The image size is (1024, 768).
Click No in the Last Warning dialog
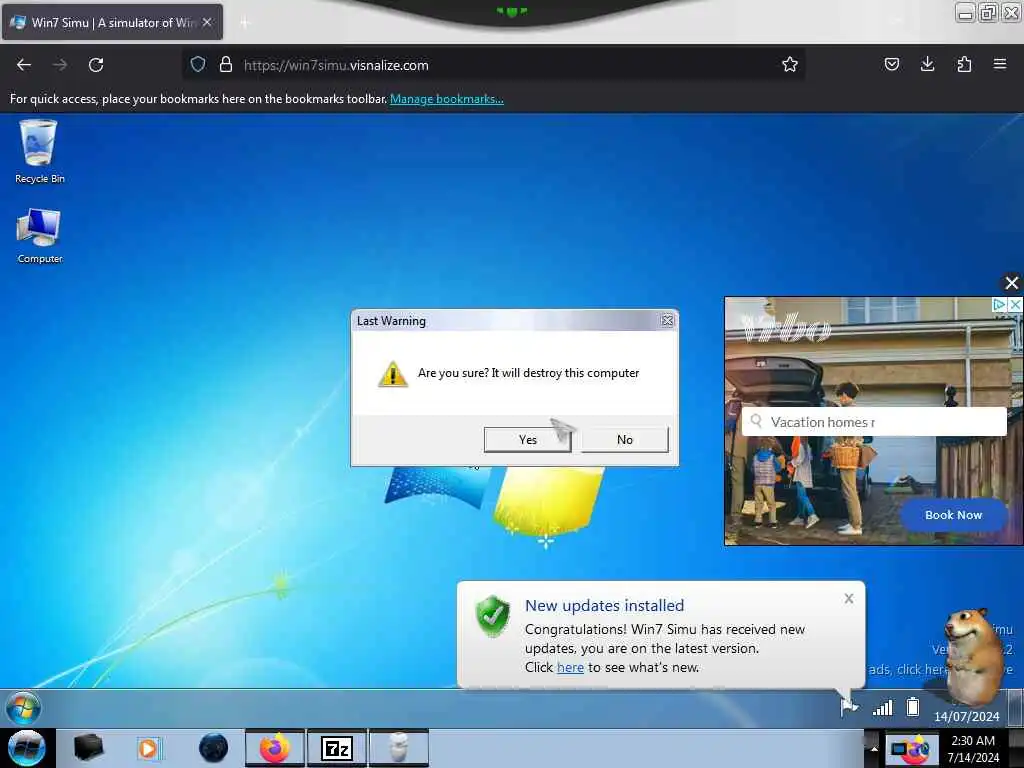coord(625,440)
